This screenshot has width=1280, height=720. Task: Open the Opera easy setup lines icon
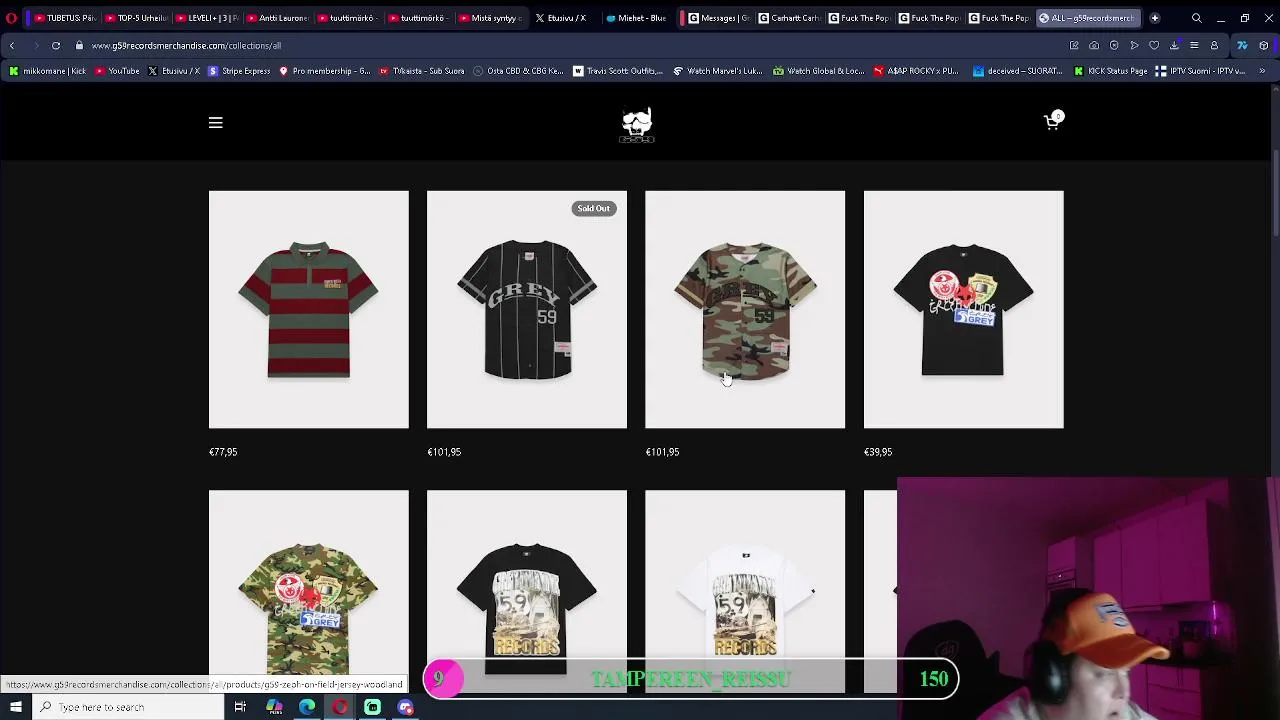[1194, 45]
